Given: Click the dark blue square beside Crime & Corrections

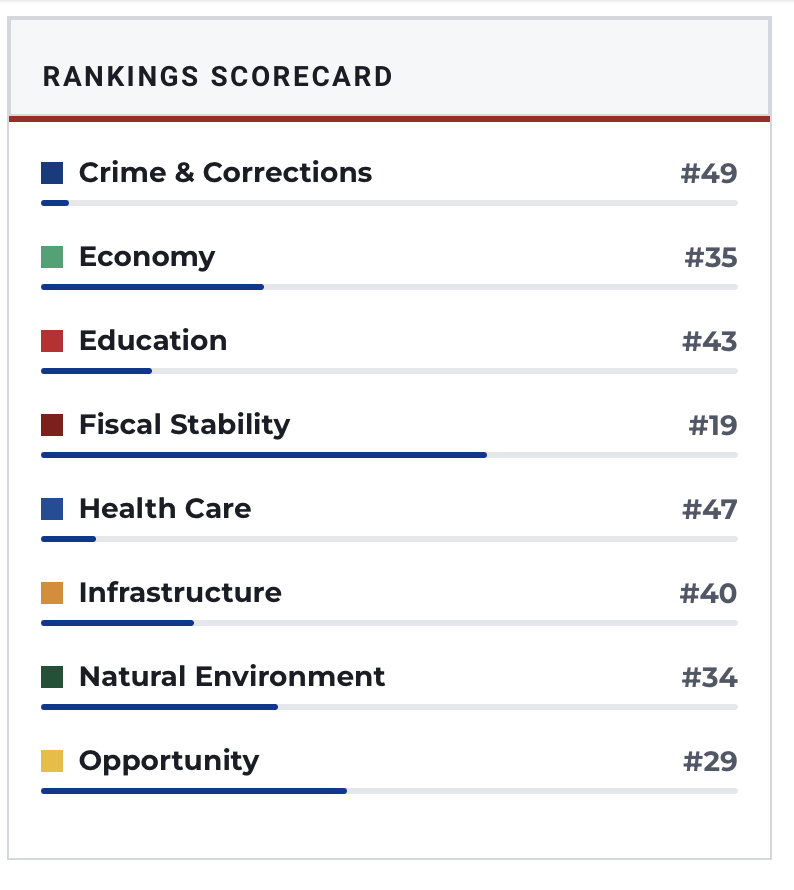Looking at the screenshot, I should (52, 173).
